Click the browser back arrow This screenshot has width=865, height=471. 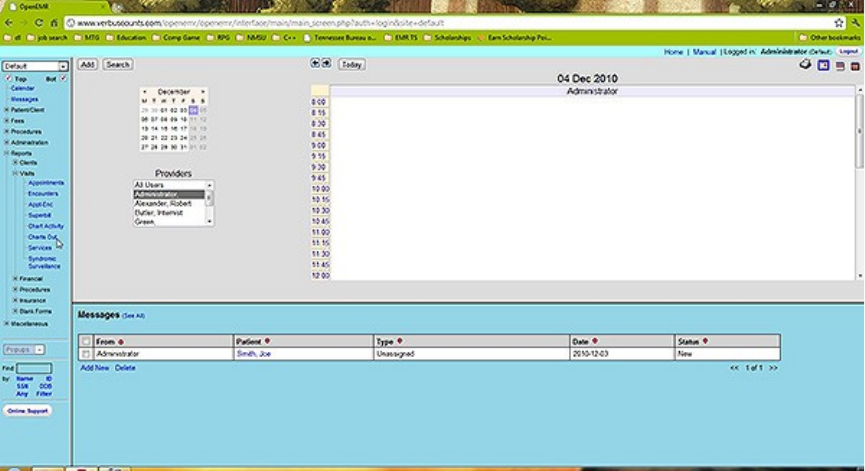pos(9,23)
